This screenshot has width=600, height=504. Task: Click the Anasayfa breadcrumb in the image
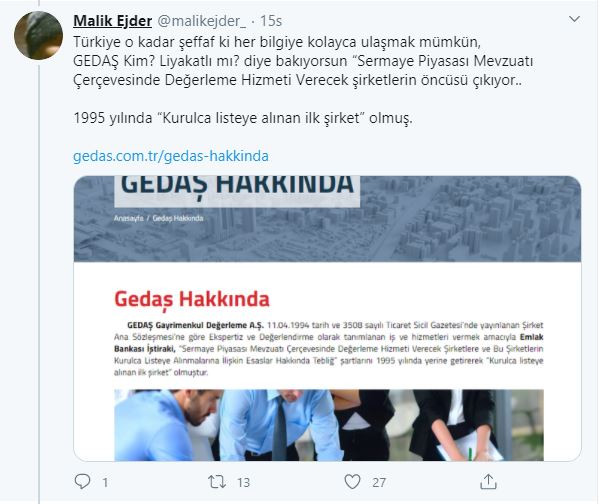click(128, 218)
